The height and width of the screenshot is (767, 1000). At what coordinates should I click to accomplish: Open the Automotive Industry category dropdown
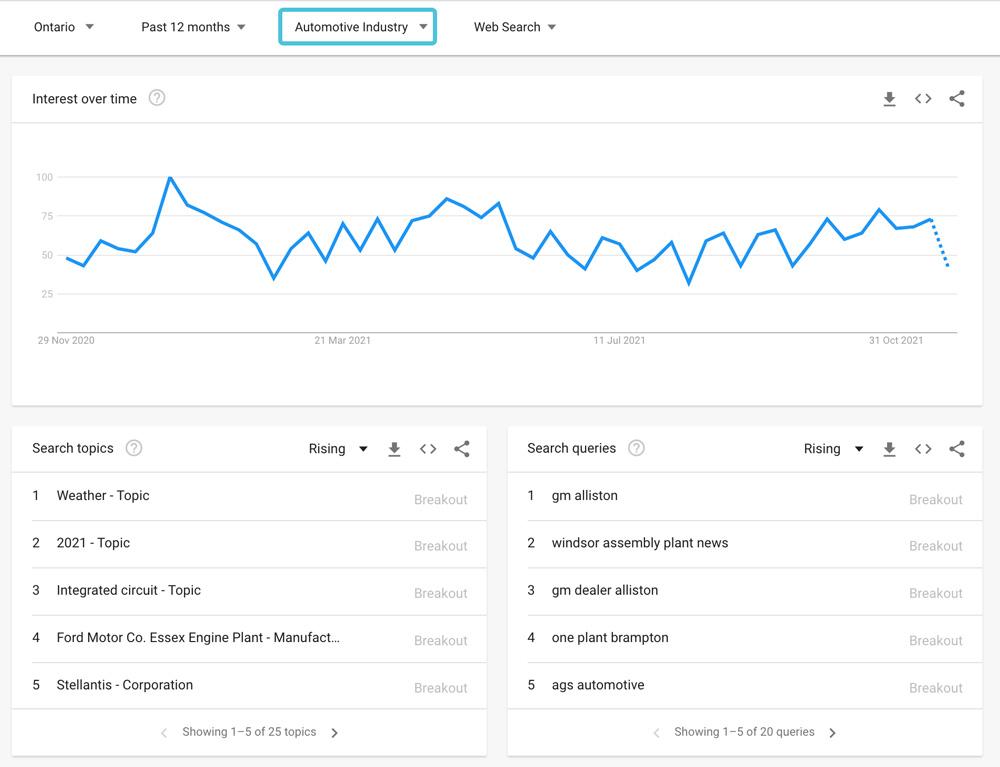click(x=357, y=27)
